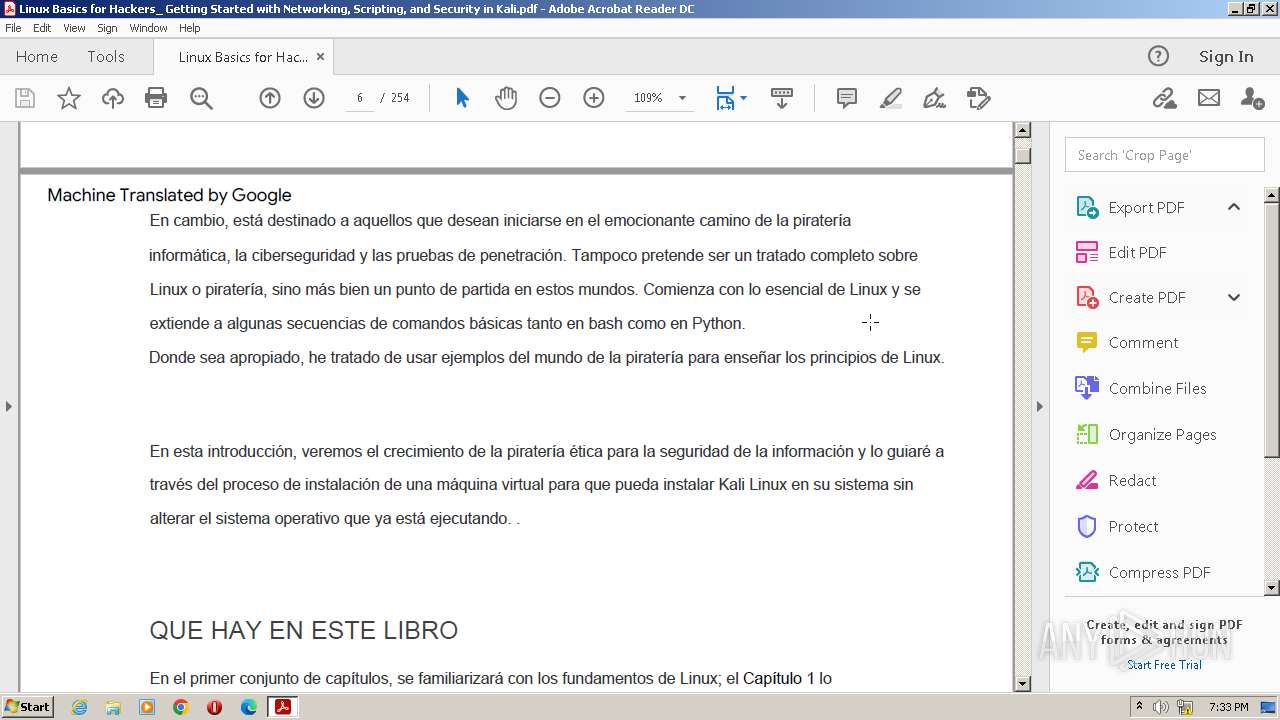Open the Sign menu
Image resolution: width=1280 pixels, height=720 pixels.
pyautogui.click(x=107, y=28)
